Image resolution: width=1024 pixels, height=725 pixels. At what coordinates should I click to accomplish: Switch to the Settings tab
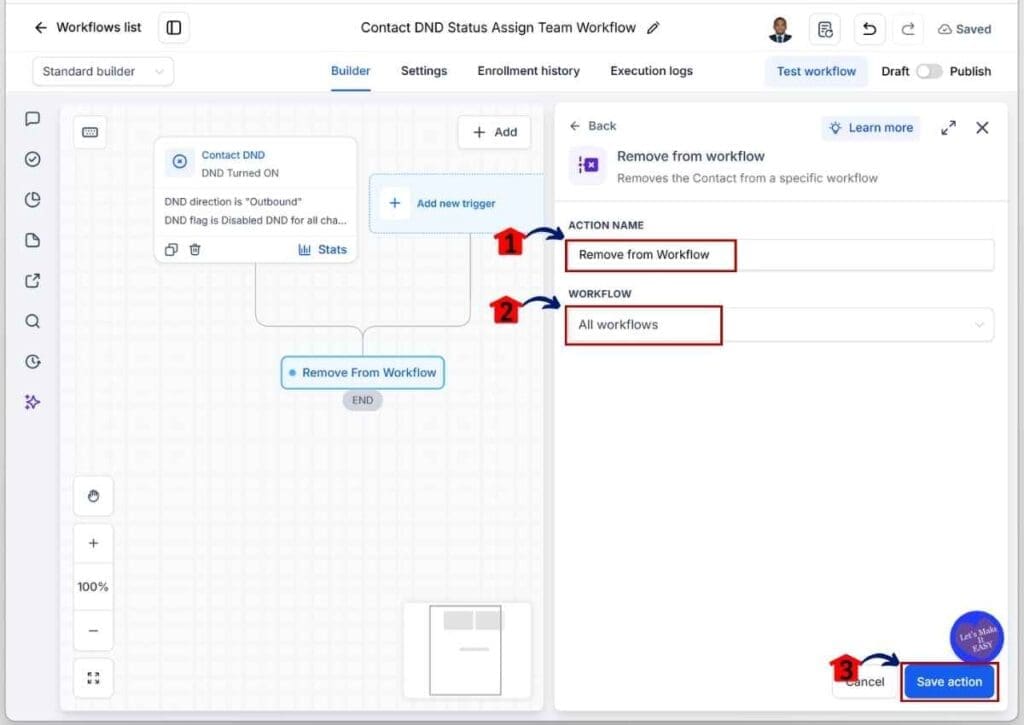pyautogui.click(x=424, y=71)
